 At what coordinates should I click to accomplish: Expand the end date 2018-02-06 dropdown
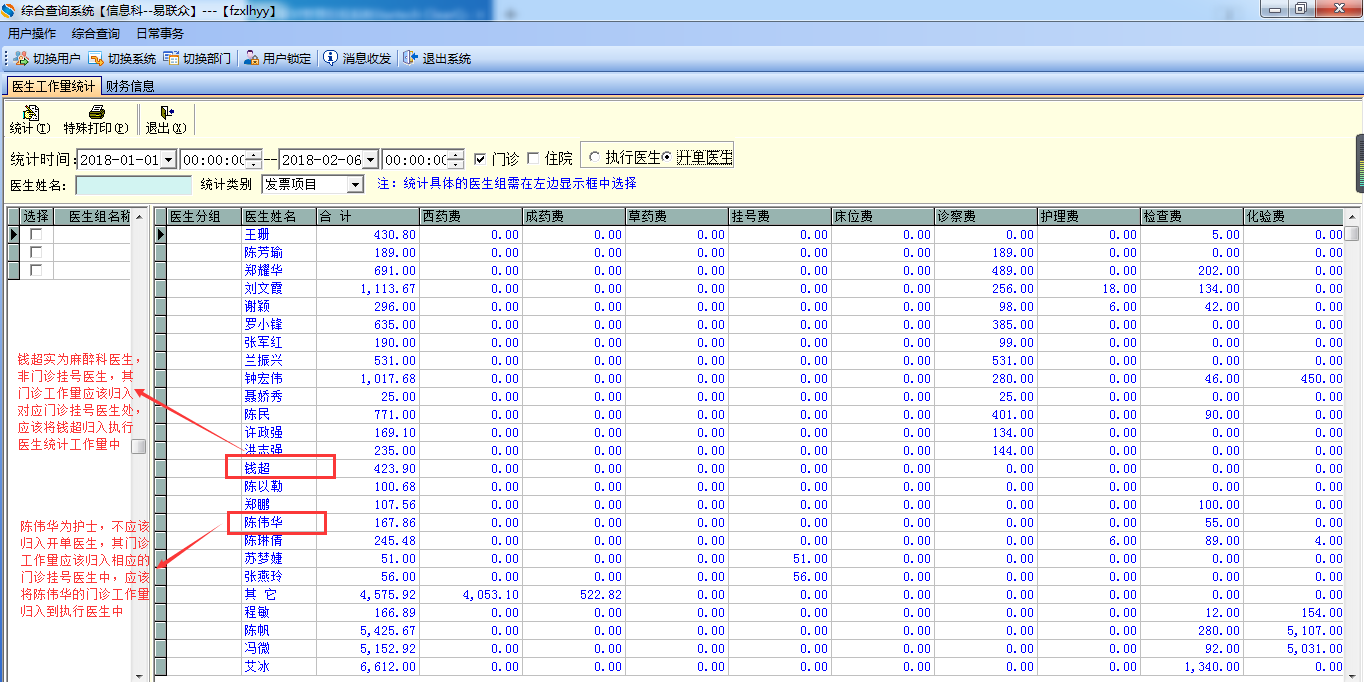370,160
